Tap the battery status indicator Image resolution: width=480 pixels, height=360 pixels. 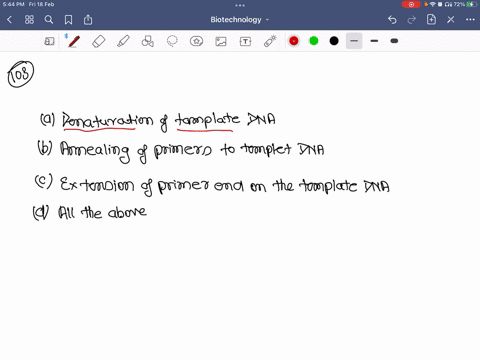pos(472,4)
